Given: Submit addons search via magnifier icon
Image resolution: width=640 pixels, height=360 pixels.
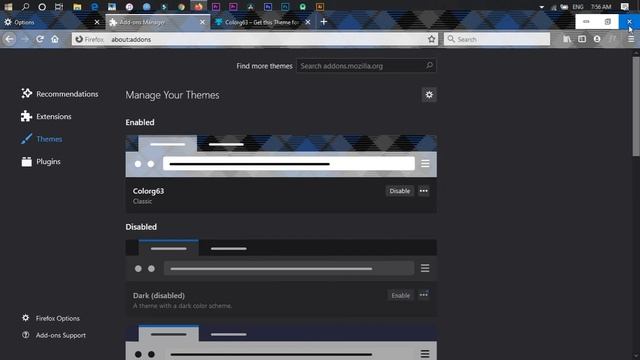Looking at the screenshot, I should pyautogui.click(x=429, y=65).
